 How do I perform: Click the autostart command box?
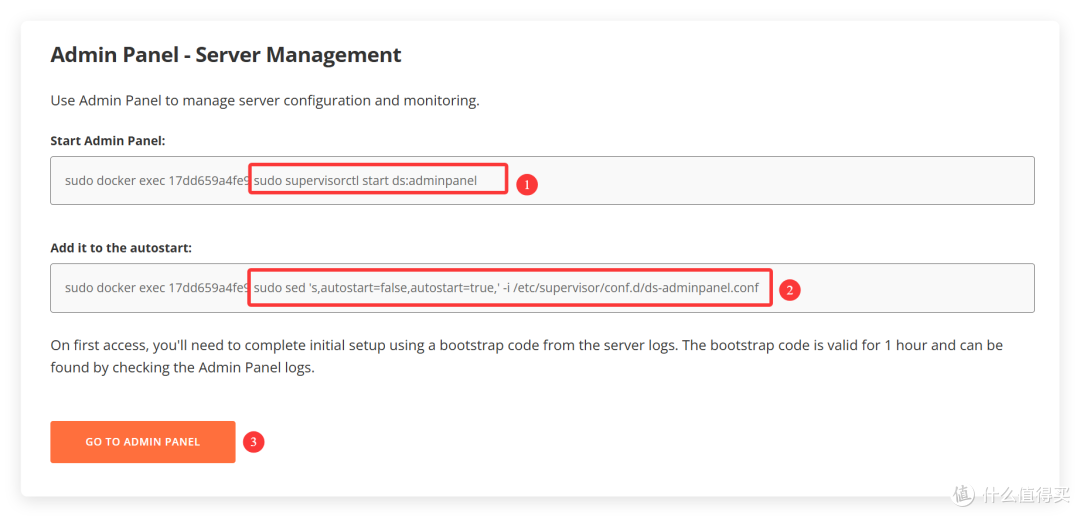[542, 288]
